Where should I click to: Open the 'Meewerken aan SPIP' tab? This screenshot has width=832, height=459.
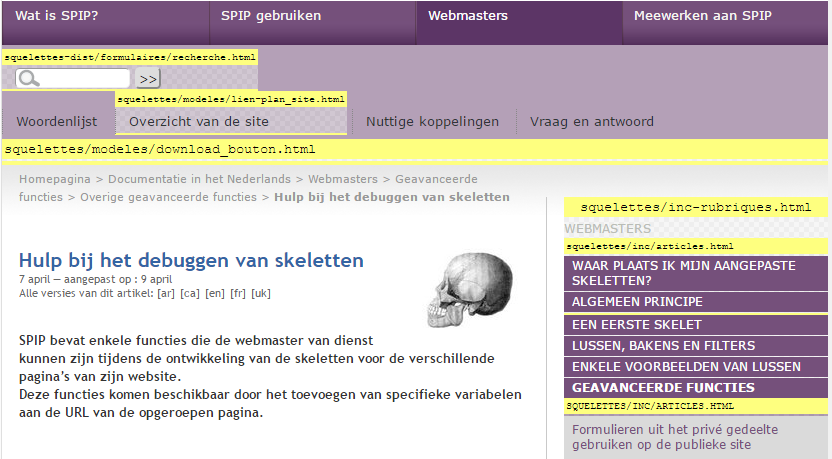pos(702,16)
